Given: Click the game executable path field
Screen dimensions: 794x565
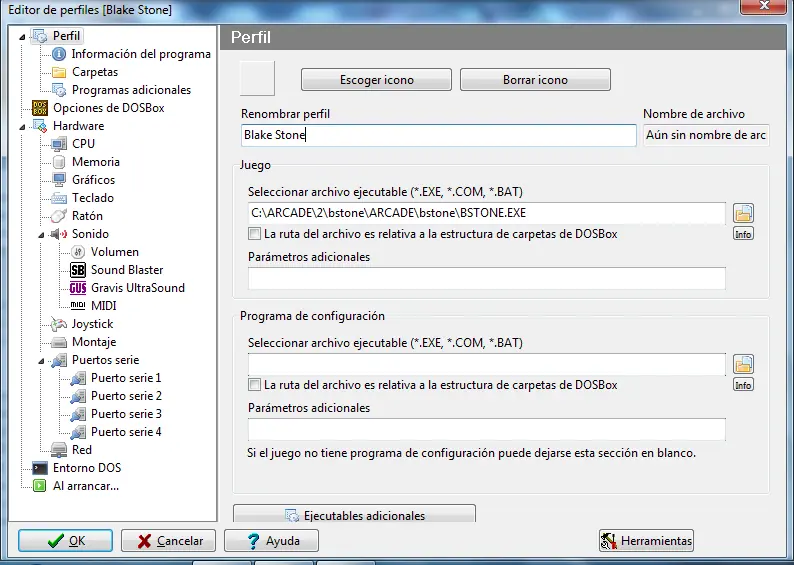Looking at the screenshot, I should (x=487, y=213).
